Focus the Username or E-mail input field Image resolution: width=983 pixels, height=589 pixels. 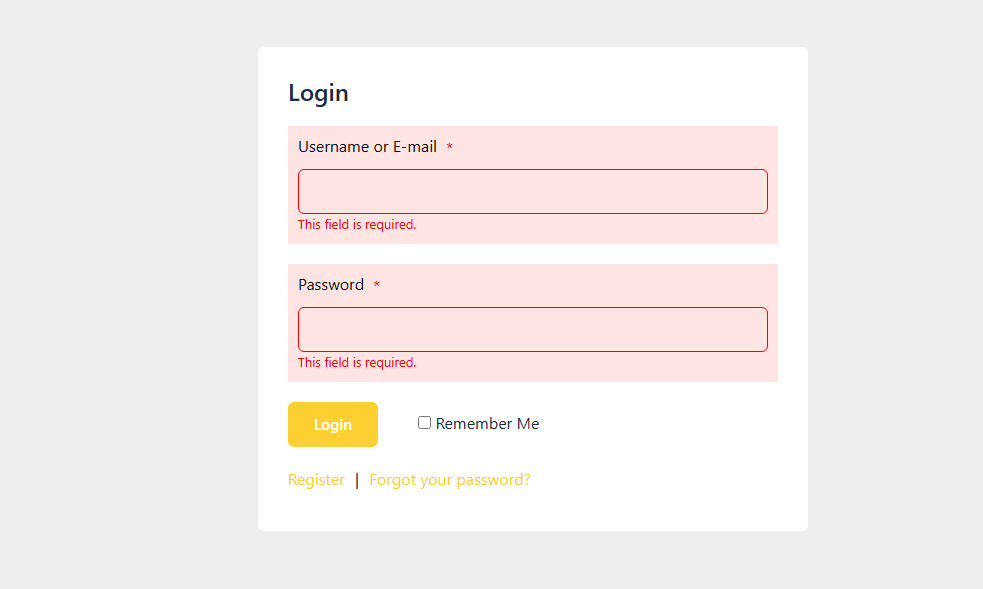tap(532, 191)
